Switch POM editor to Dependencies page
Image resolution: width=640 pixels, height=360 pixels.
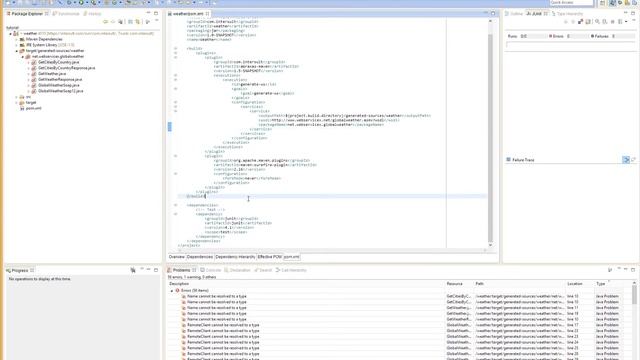pyautogui.click(x=200, y=257)
